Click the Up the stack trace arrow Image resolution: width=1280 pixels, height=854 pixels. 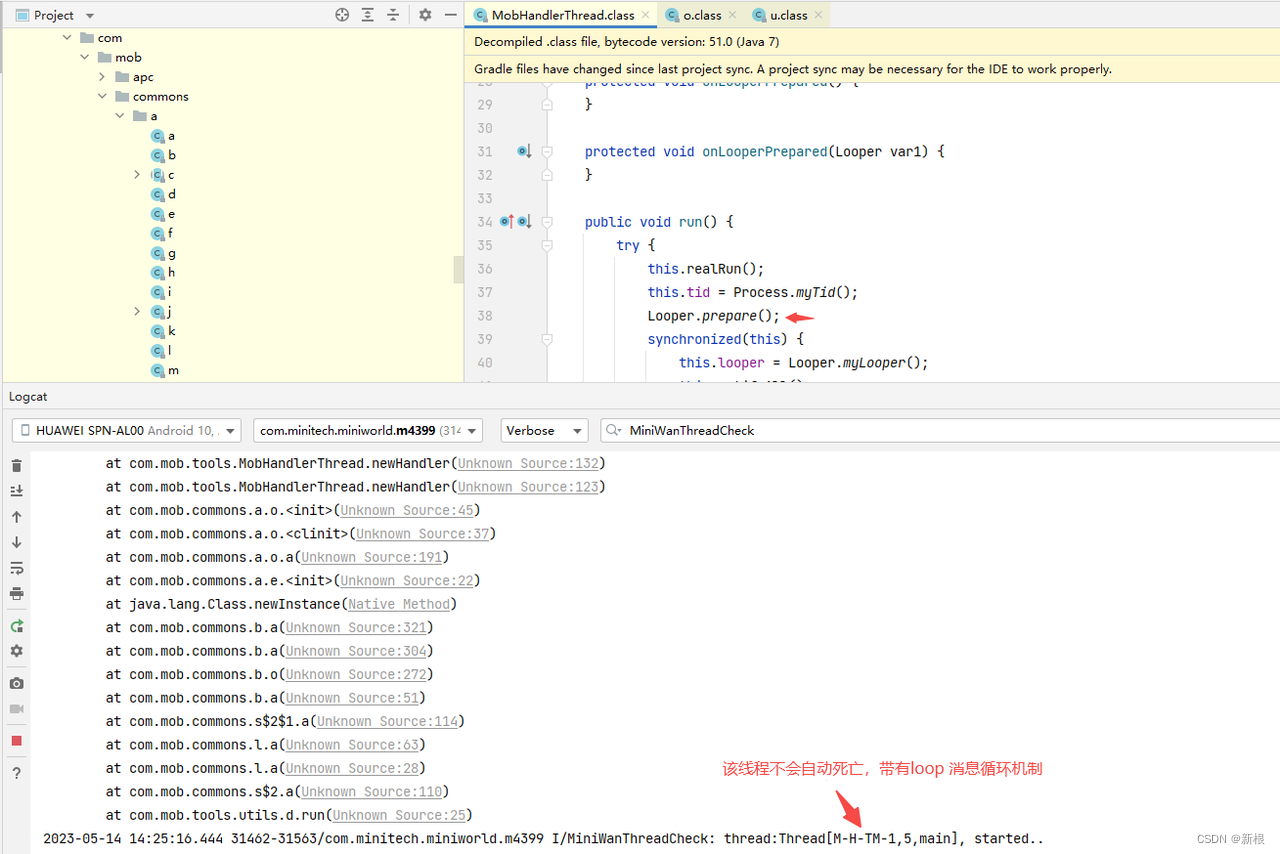point(16,517)
